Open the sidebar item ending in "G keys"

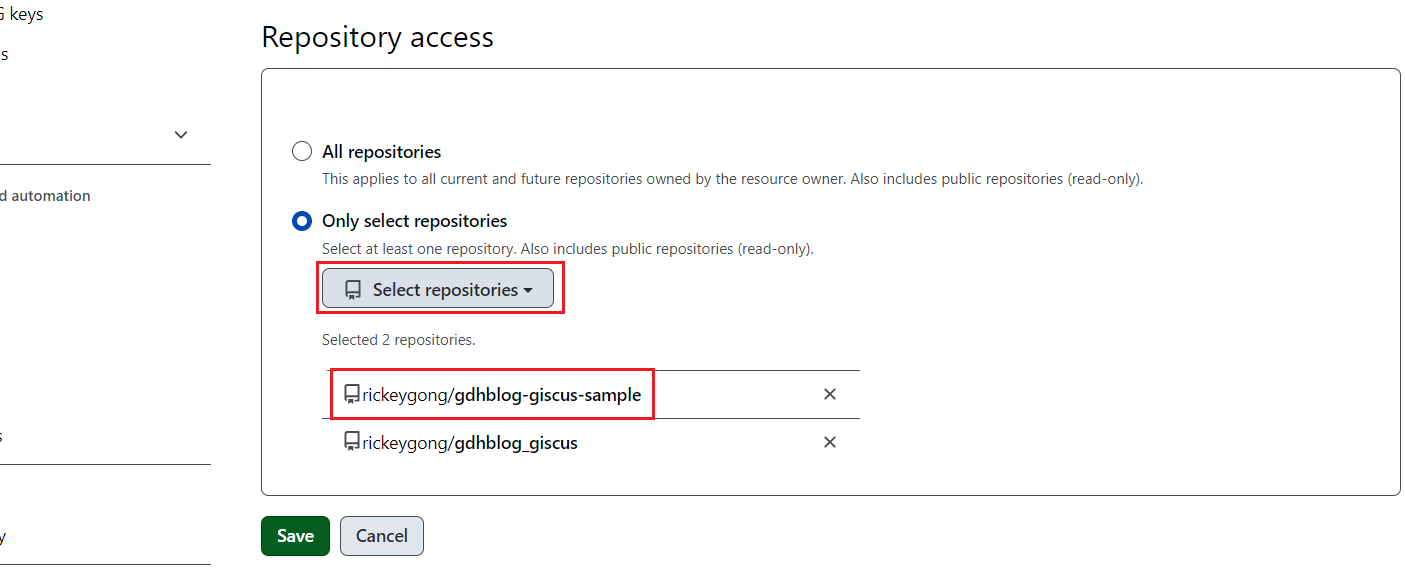pos(20,15)
